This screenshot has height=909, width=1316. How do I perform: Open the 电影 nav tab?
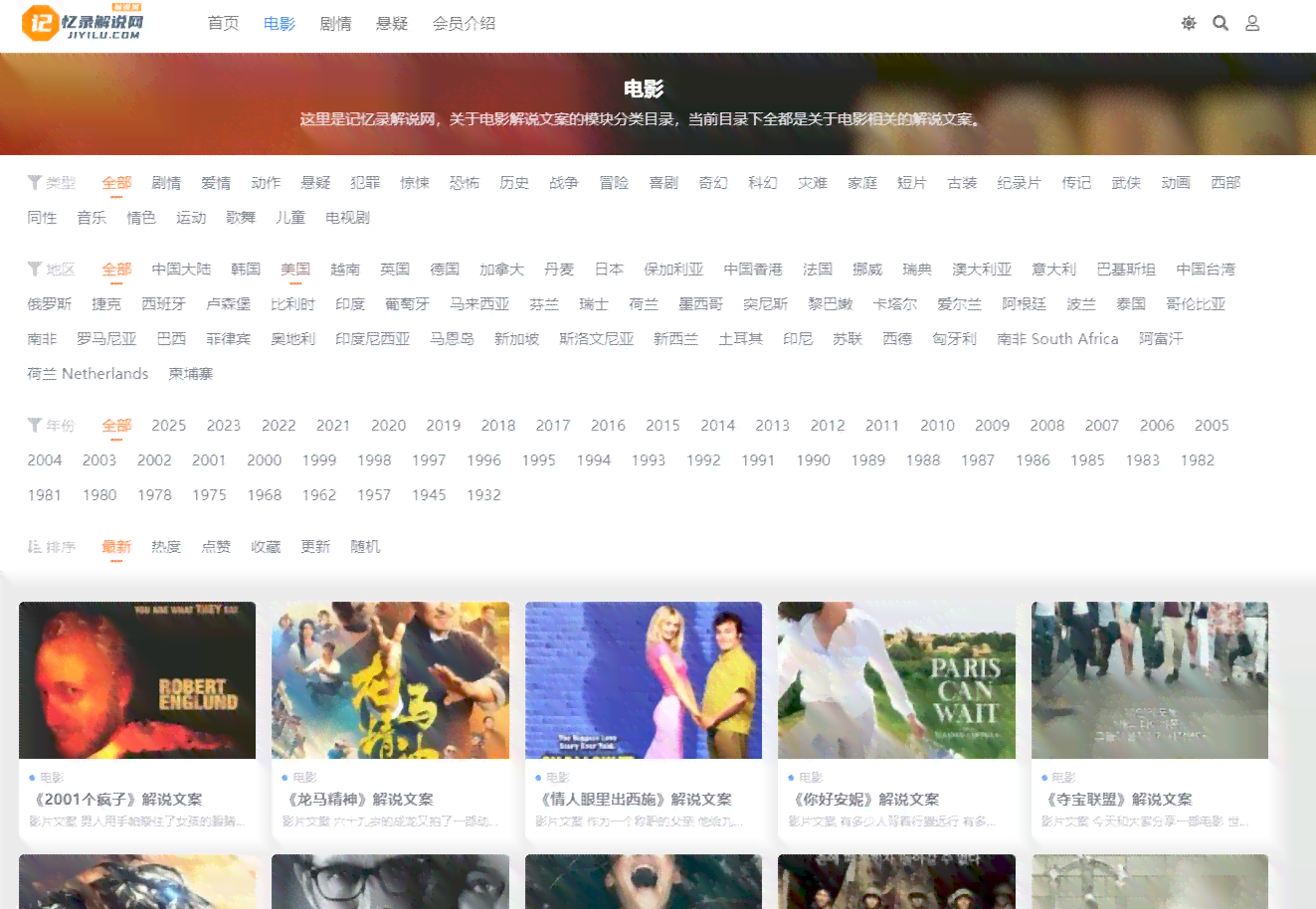[280, 23]
